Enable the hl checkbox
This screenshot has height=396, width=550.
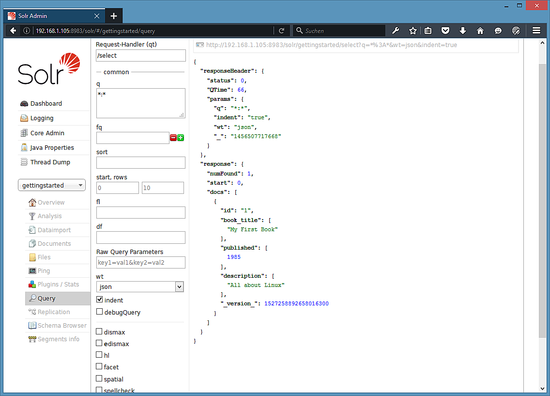point(99,355)
